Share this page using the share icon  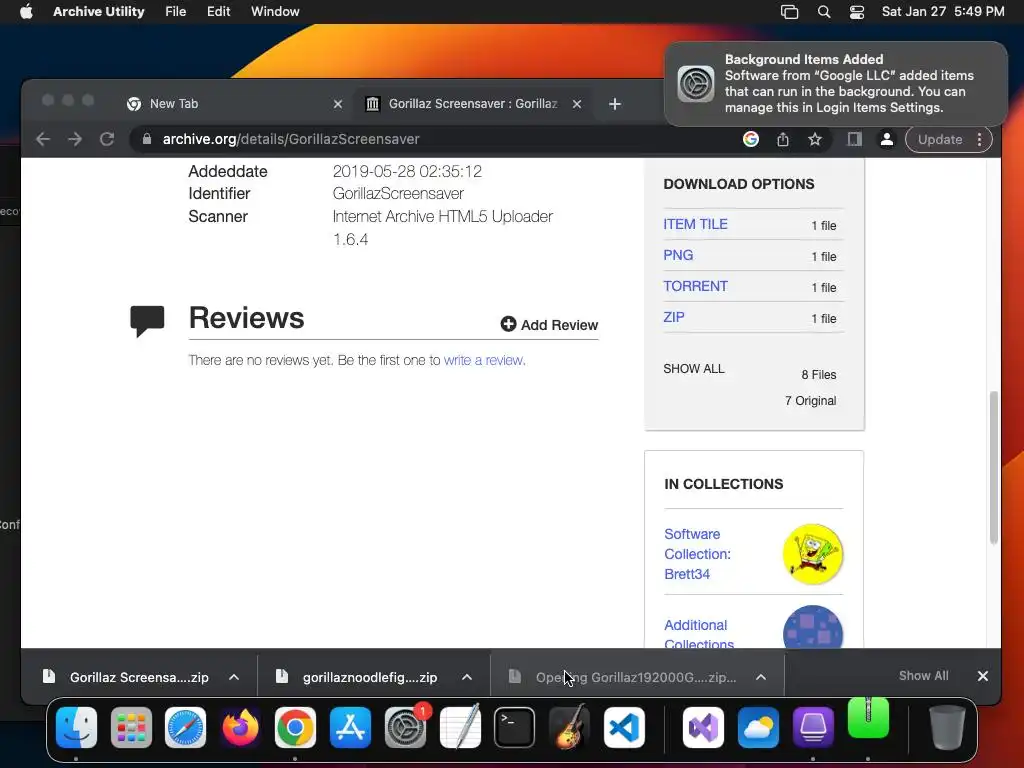coord(782,139)
